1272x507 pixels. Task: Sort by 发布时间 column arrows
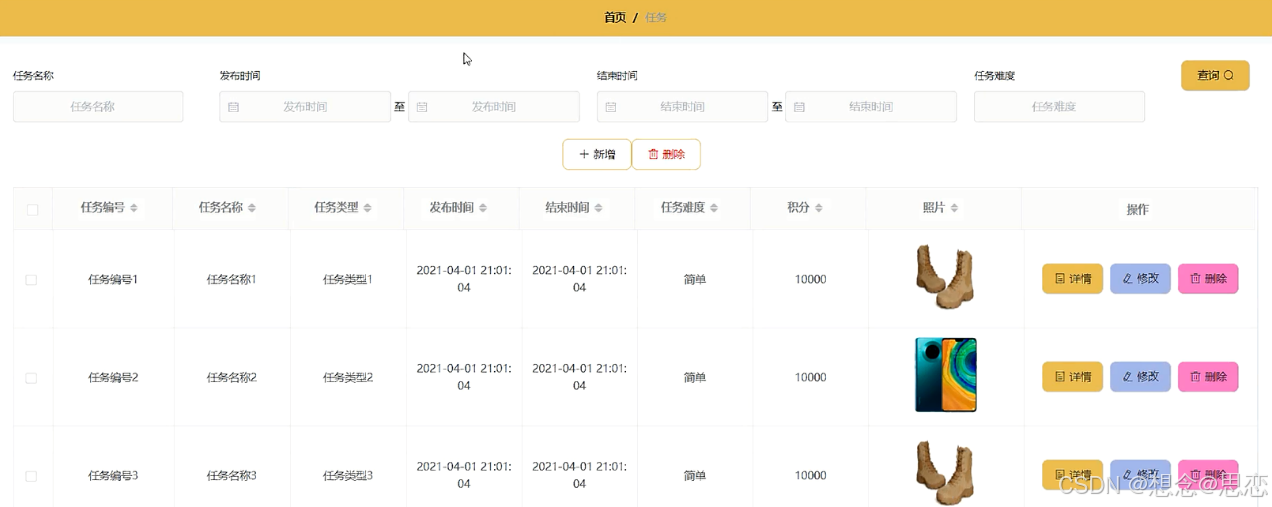pyautogui.click(x=483, y=208)
